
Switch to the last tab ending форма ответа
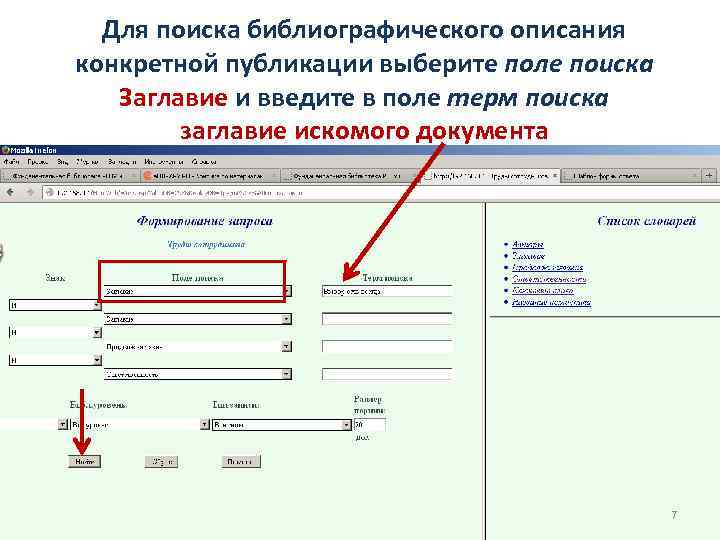(630, 175)
